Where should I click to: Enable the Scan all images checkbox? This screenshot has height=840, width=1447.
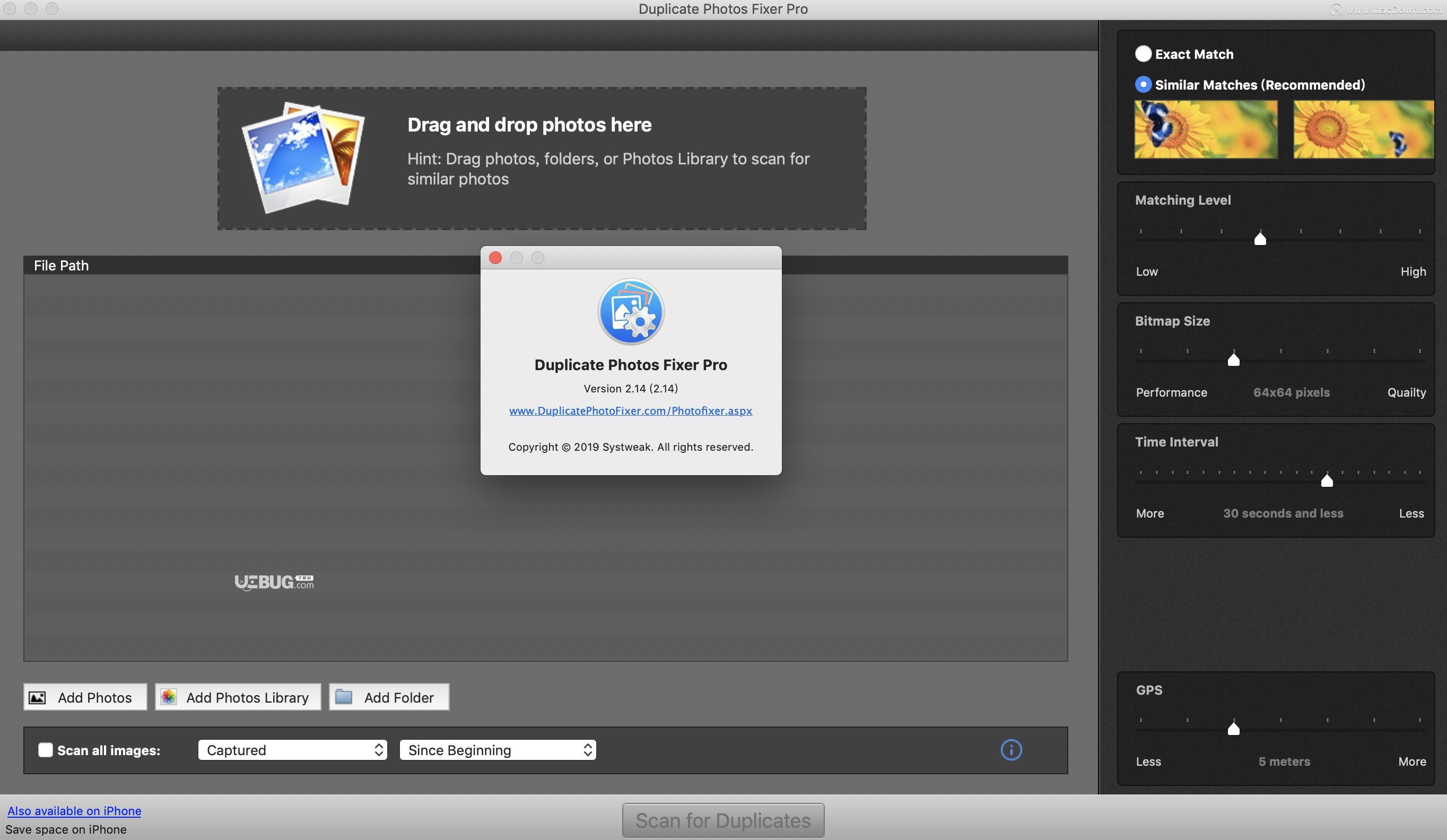46,750
